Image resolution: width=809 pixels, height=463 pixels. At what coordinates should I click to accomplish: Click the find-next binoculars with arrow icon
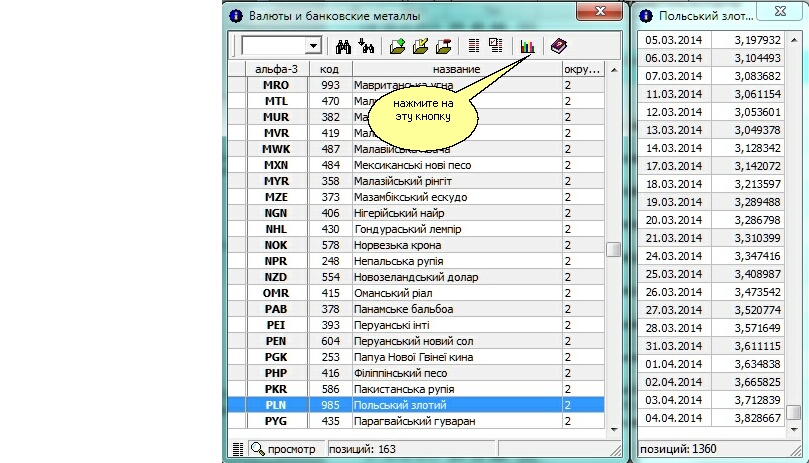tap(366, 46)
